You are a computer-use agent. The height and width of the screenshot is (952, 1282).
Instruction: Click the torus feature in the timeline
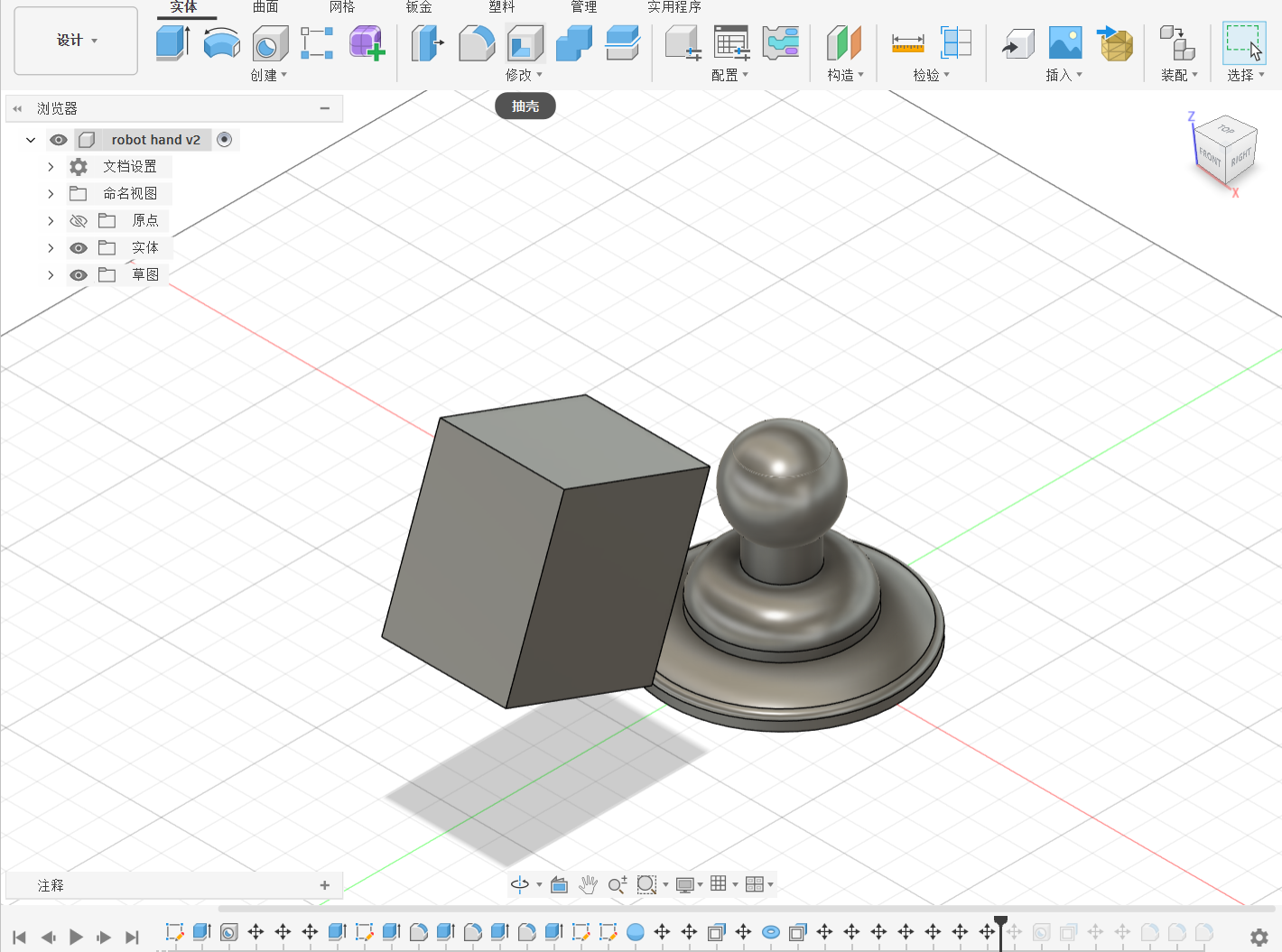coord(771,932)
